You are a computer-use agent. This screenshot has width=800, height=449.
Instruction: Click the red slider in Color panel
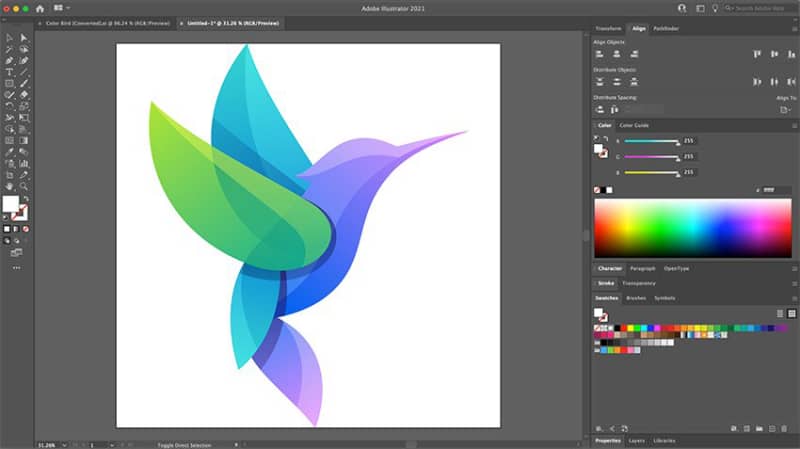click(x=652, y=141)
